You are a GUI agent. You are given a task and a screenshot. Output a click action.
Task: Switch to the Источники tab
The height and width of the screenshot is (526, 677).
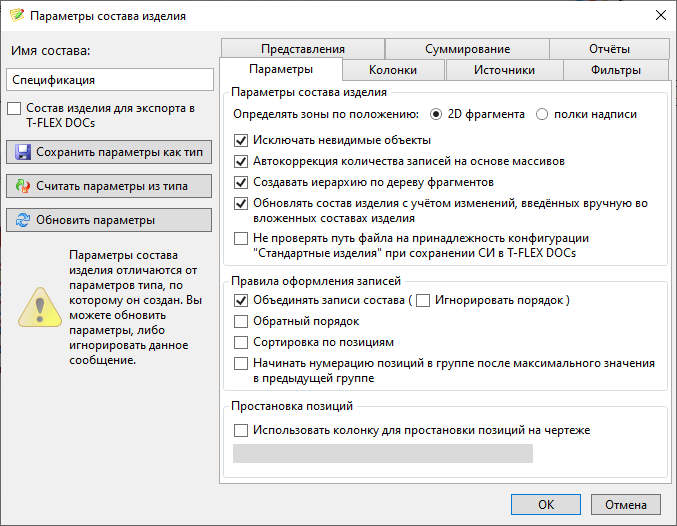(504, 70)
